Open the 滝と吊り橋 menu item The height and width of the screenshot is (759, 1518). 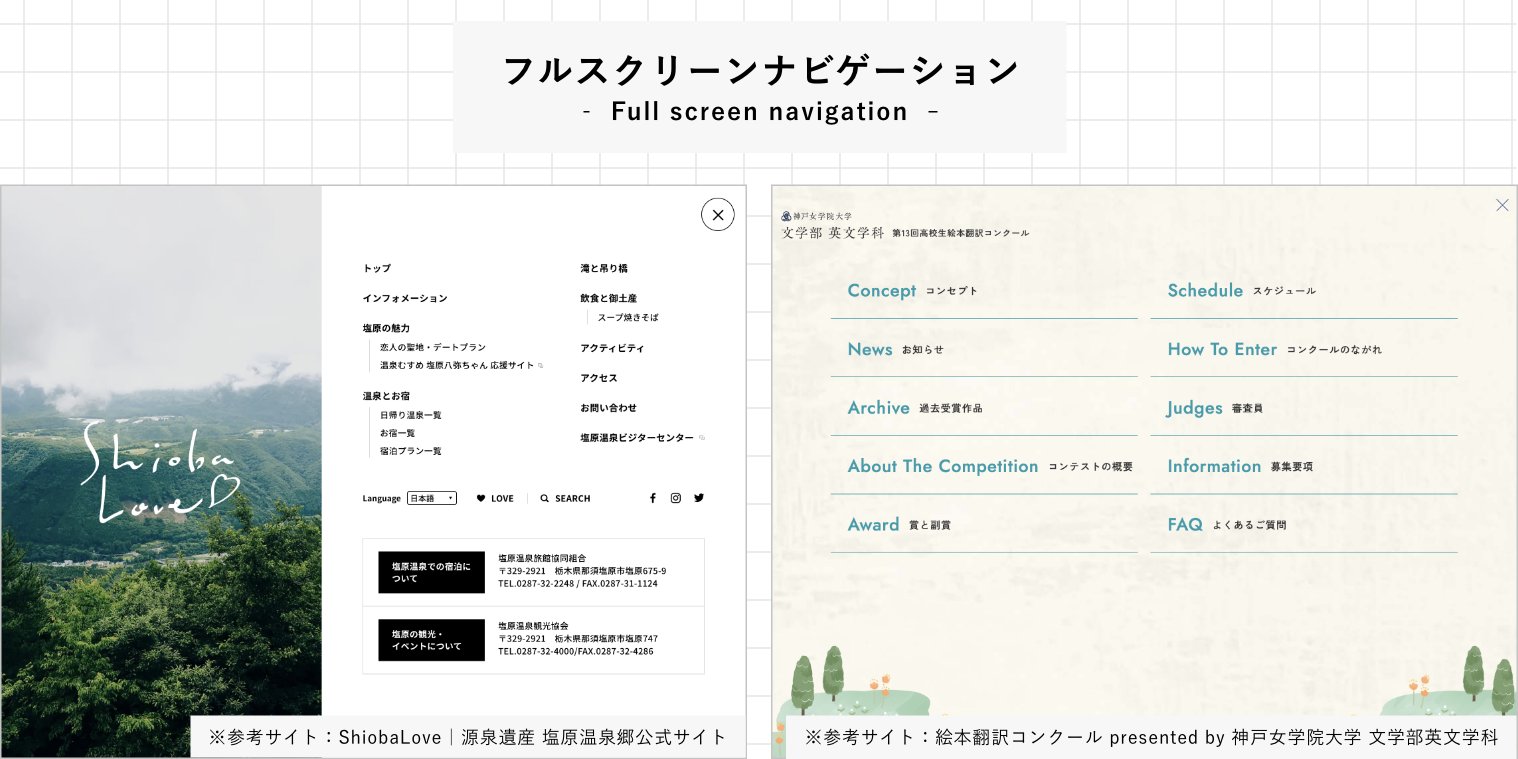coord(604,268)
